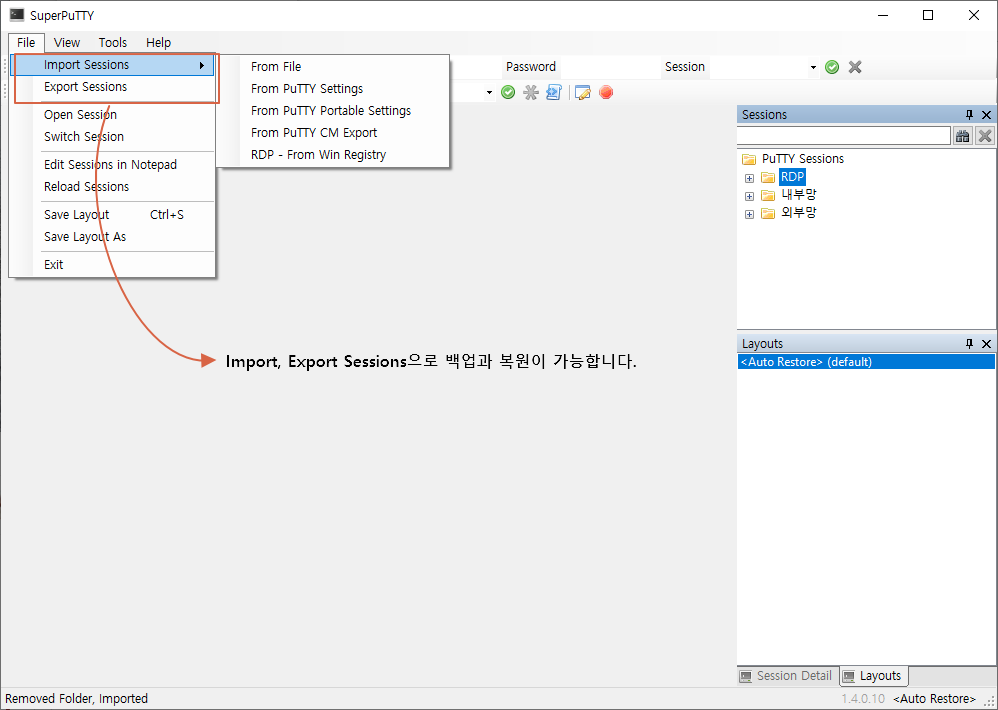Open Import Sessions submenu
The width and height of the screenshot is (998, 710).
click(113, 65)
